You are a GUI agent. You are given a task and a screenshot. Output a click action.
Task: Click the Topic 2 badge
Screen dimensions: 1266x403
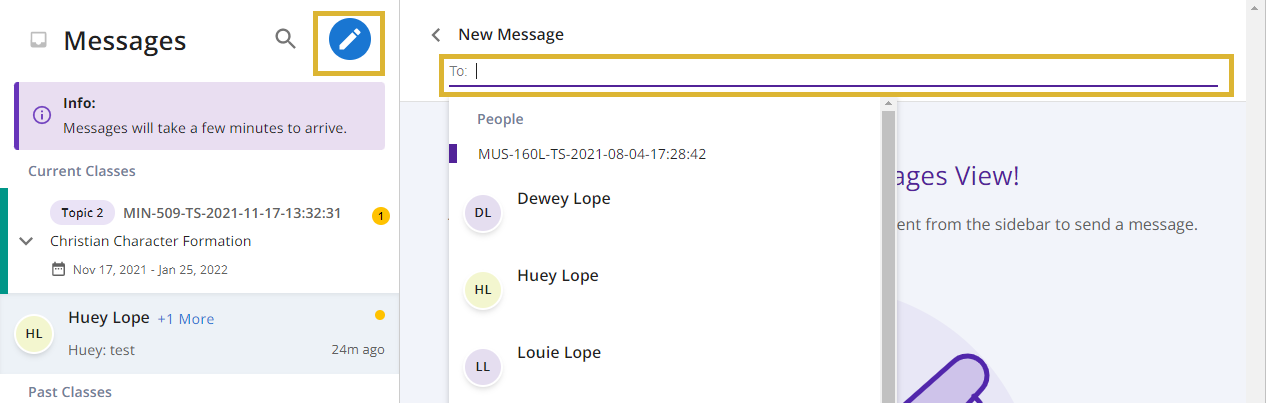tap(82, 213)
